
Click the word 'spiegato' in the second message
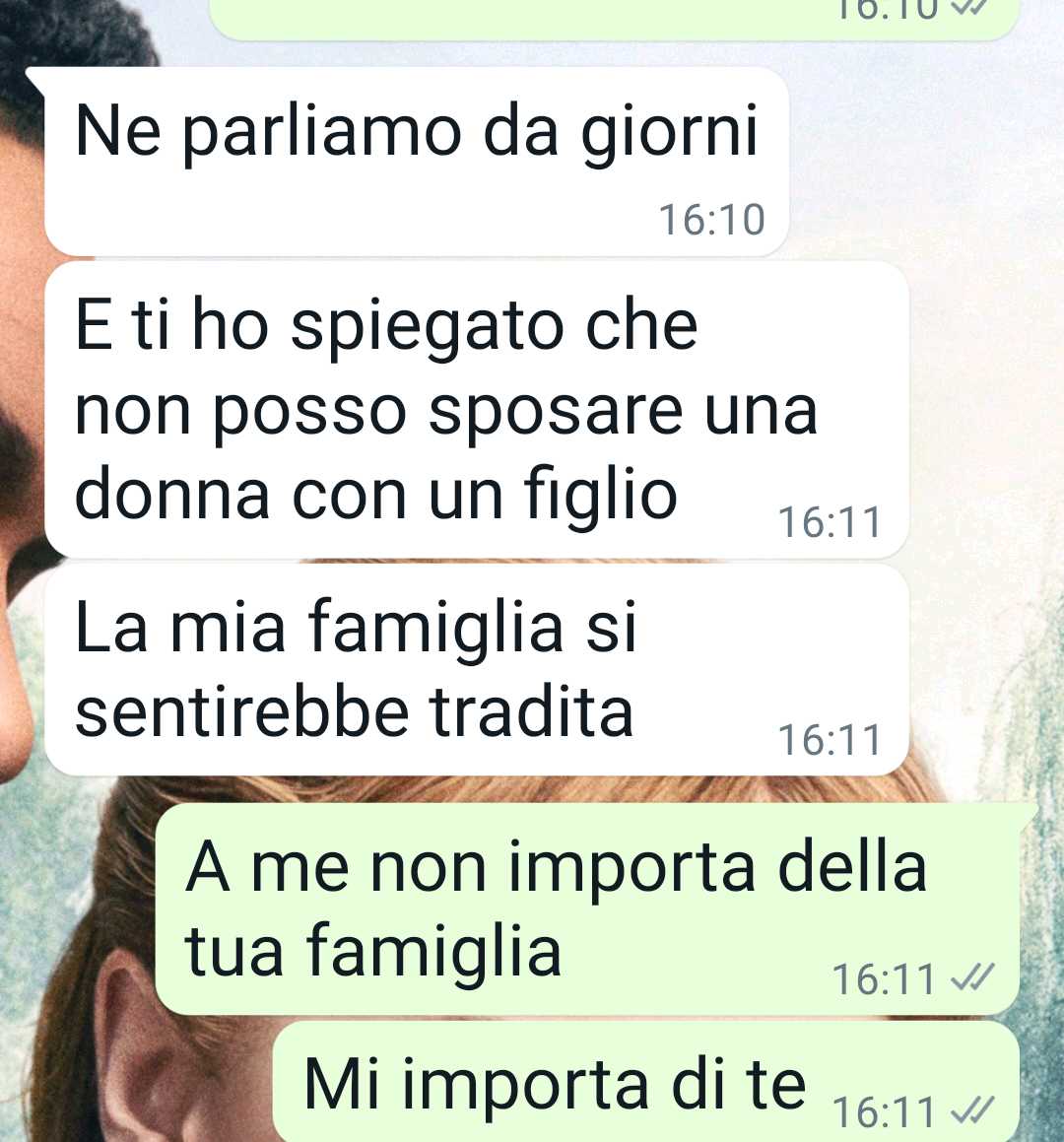click(428, 328)
